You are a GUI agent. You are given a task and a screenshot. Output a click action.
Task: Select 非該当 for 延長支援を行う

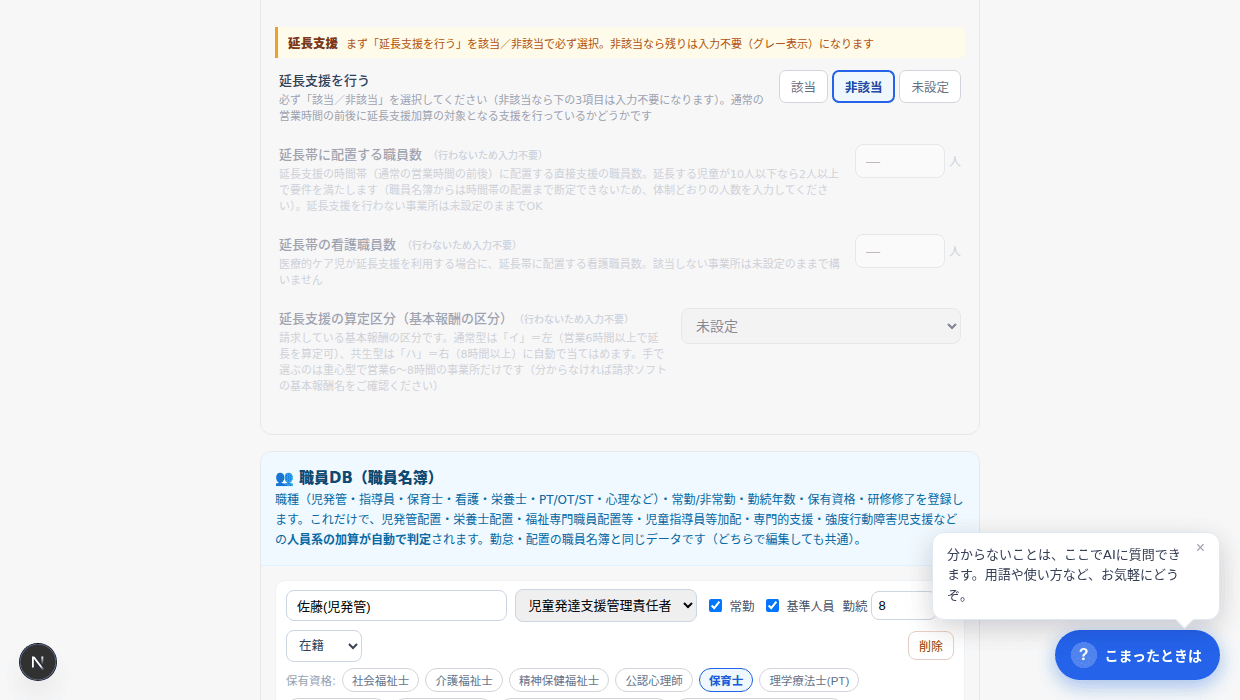[863, 87]
